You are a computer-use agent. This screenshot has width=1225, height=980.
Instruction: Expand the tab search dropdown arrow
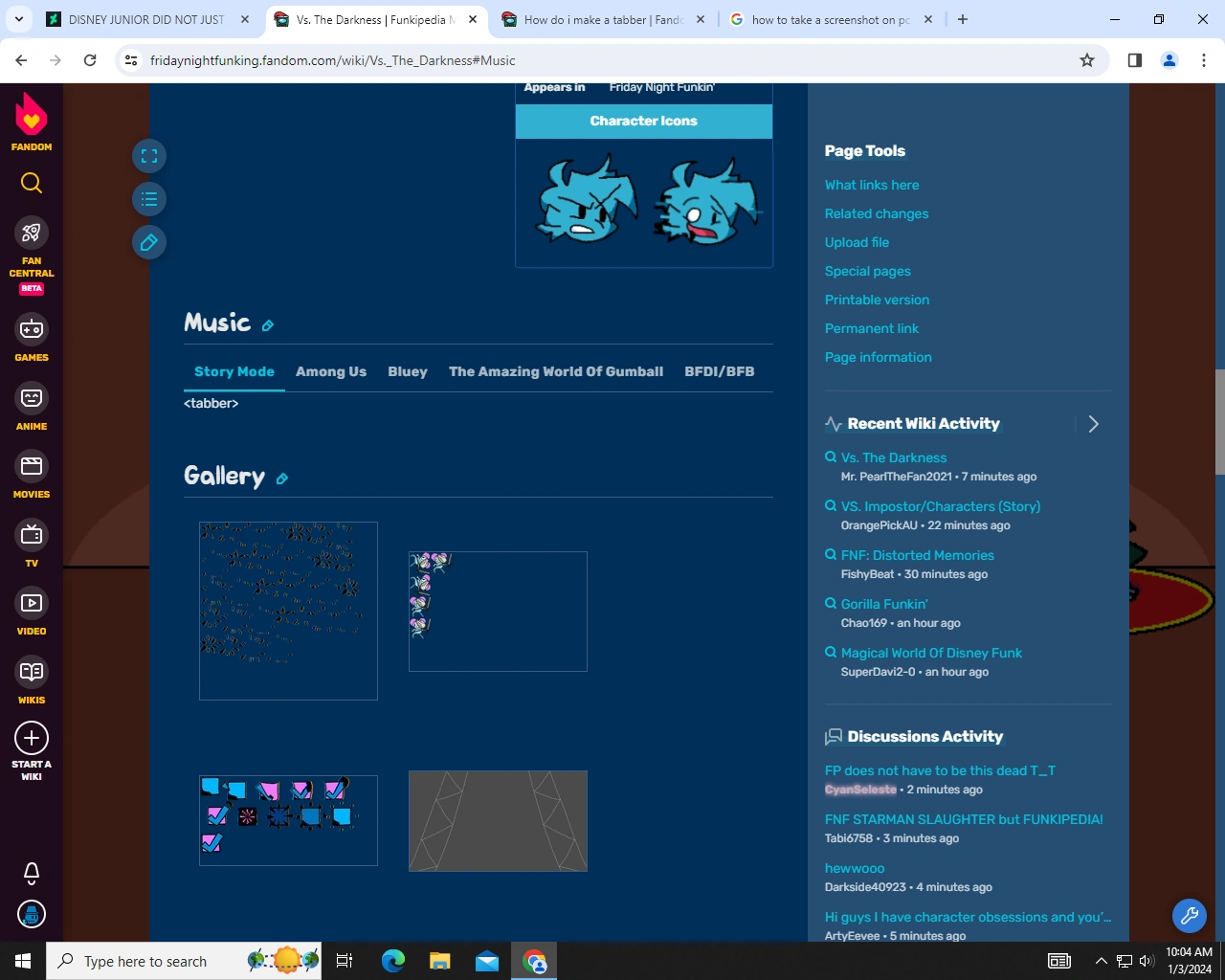[19, 19]
